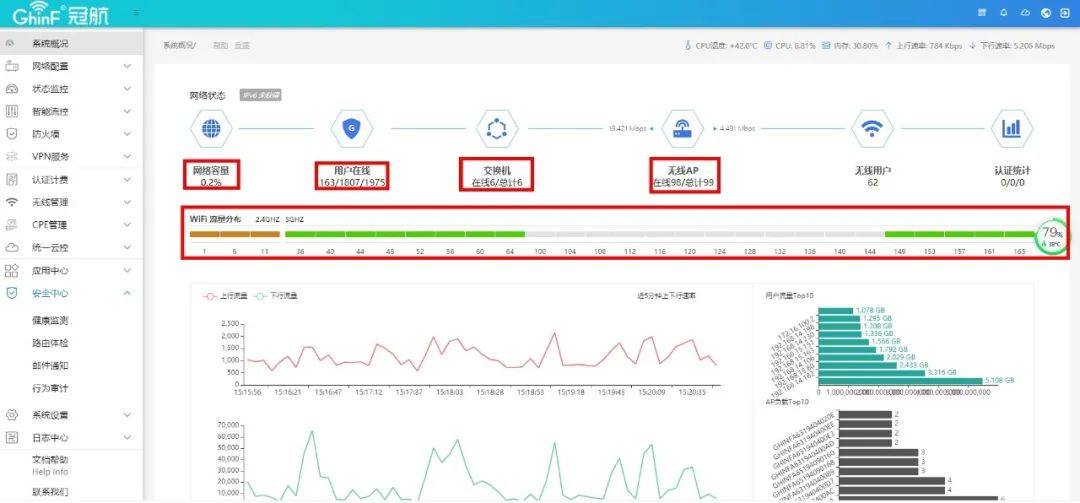Click the 统一云控 cloud icon in sidebar

coord(11,247)
